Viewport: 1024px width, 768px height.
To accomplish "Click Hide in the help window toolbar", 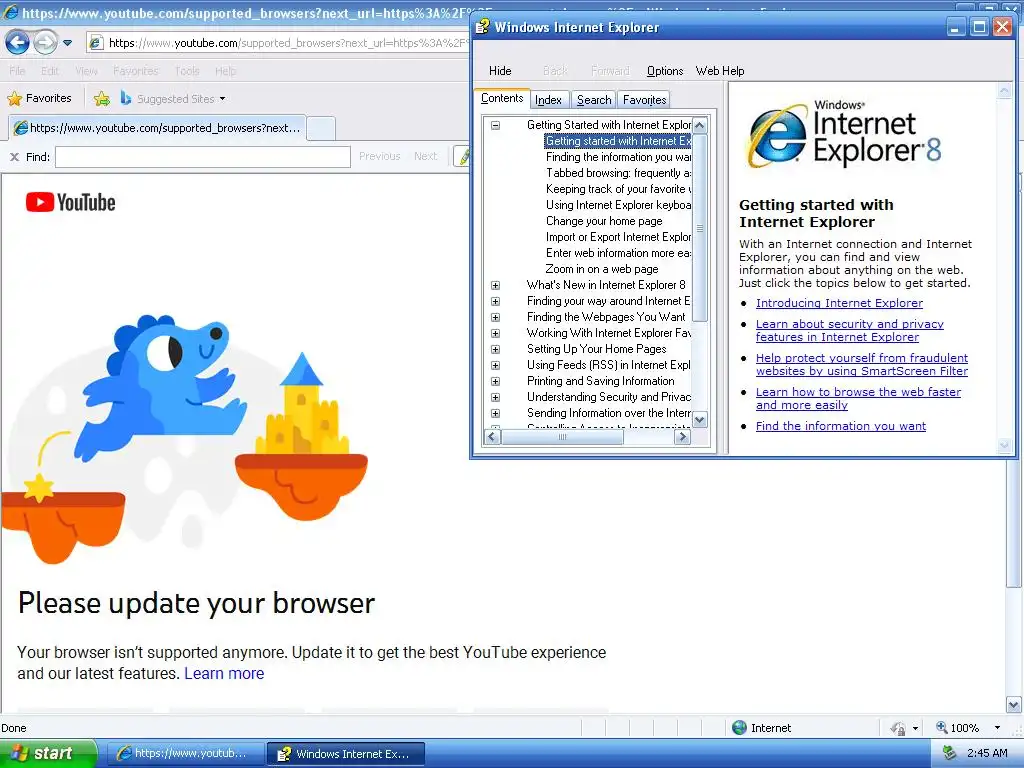I will point(500,71).
